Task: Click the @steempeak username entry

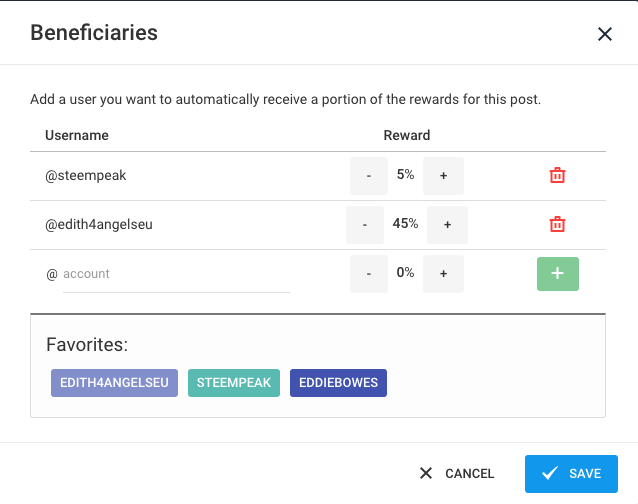Action: tap(86, 176)
